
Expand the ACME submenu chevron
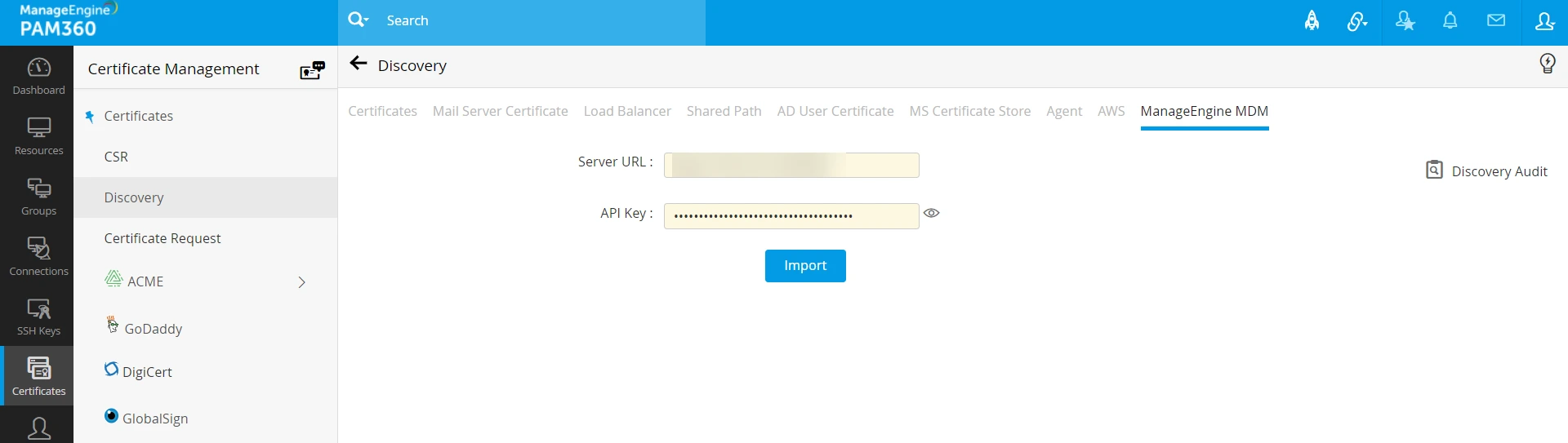301,282
